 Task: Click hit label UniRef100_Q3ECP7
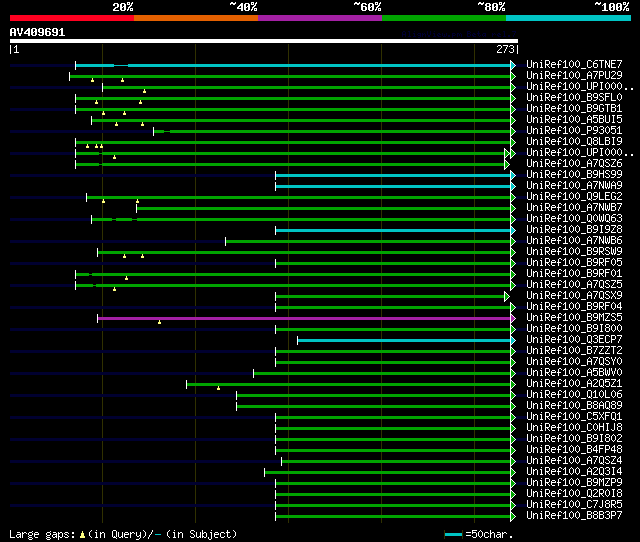(x=574, y=340)
